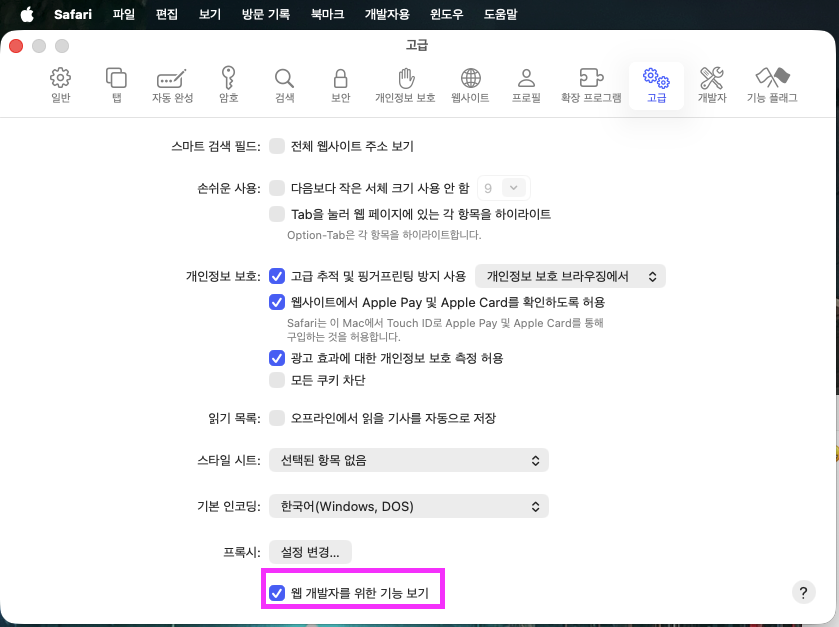Uncheck 웹 개발자를 위한 기능 보기
Screen dimensions: 839x627
[277, 593]
